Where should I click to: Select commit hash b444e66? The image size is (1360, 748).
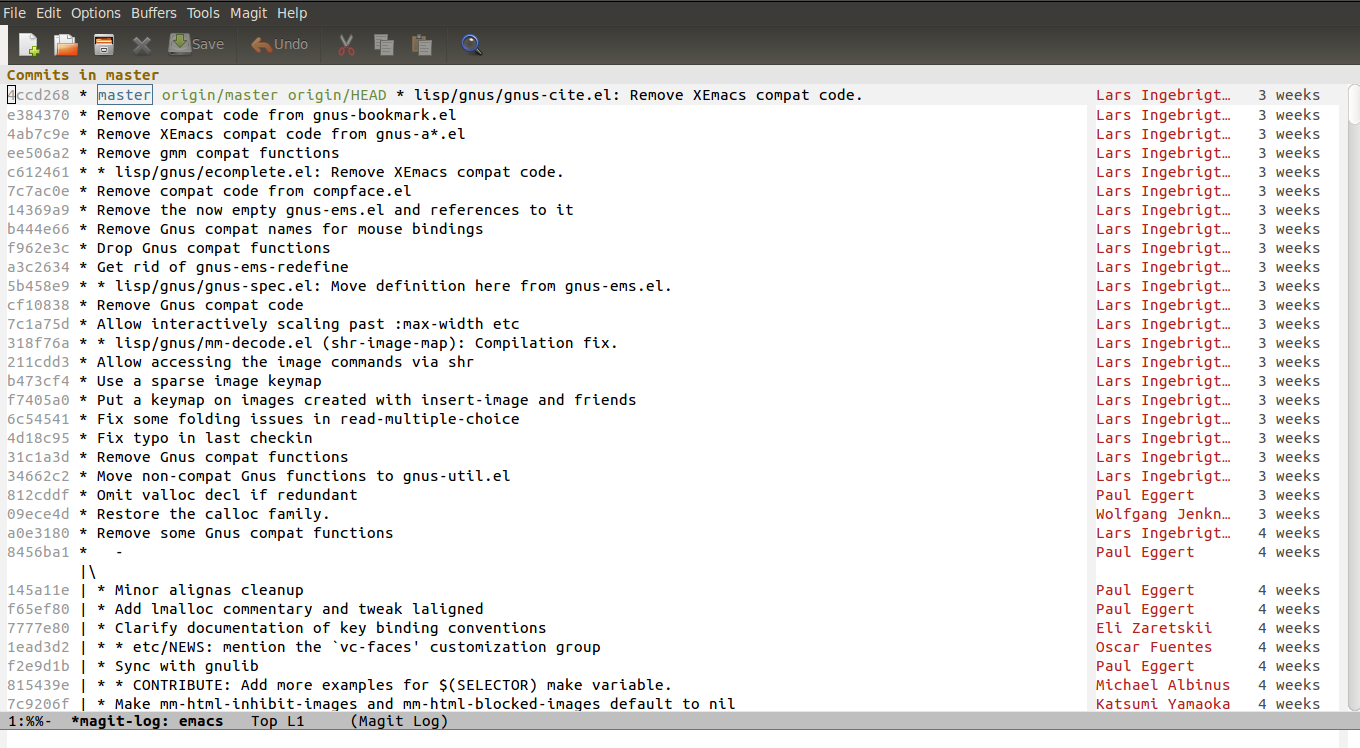[39, 229]
